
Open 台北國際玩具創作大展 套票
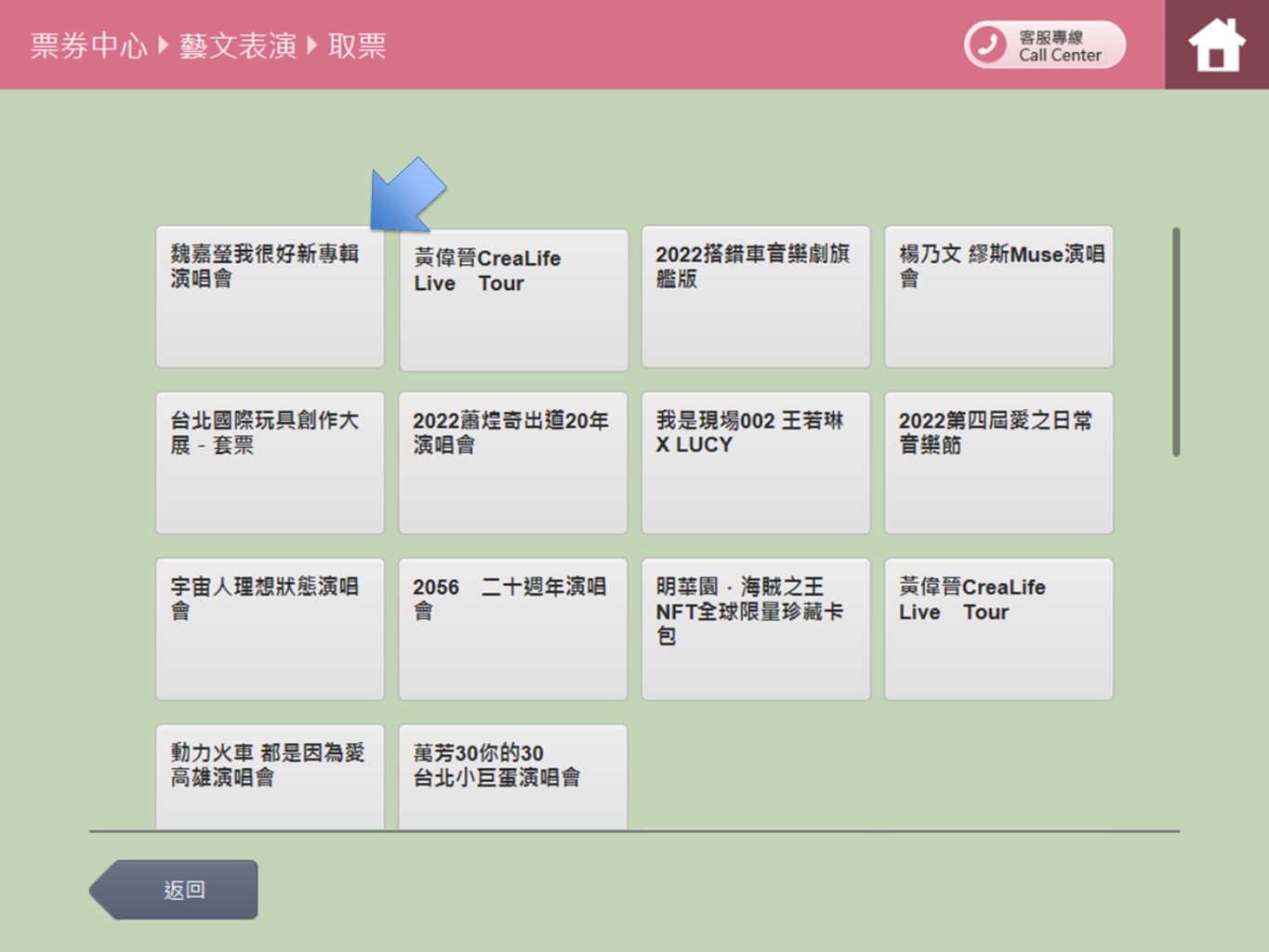coord(270,463)
